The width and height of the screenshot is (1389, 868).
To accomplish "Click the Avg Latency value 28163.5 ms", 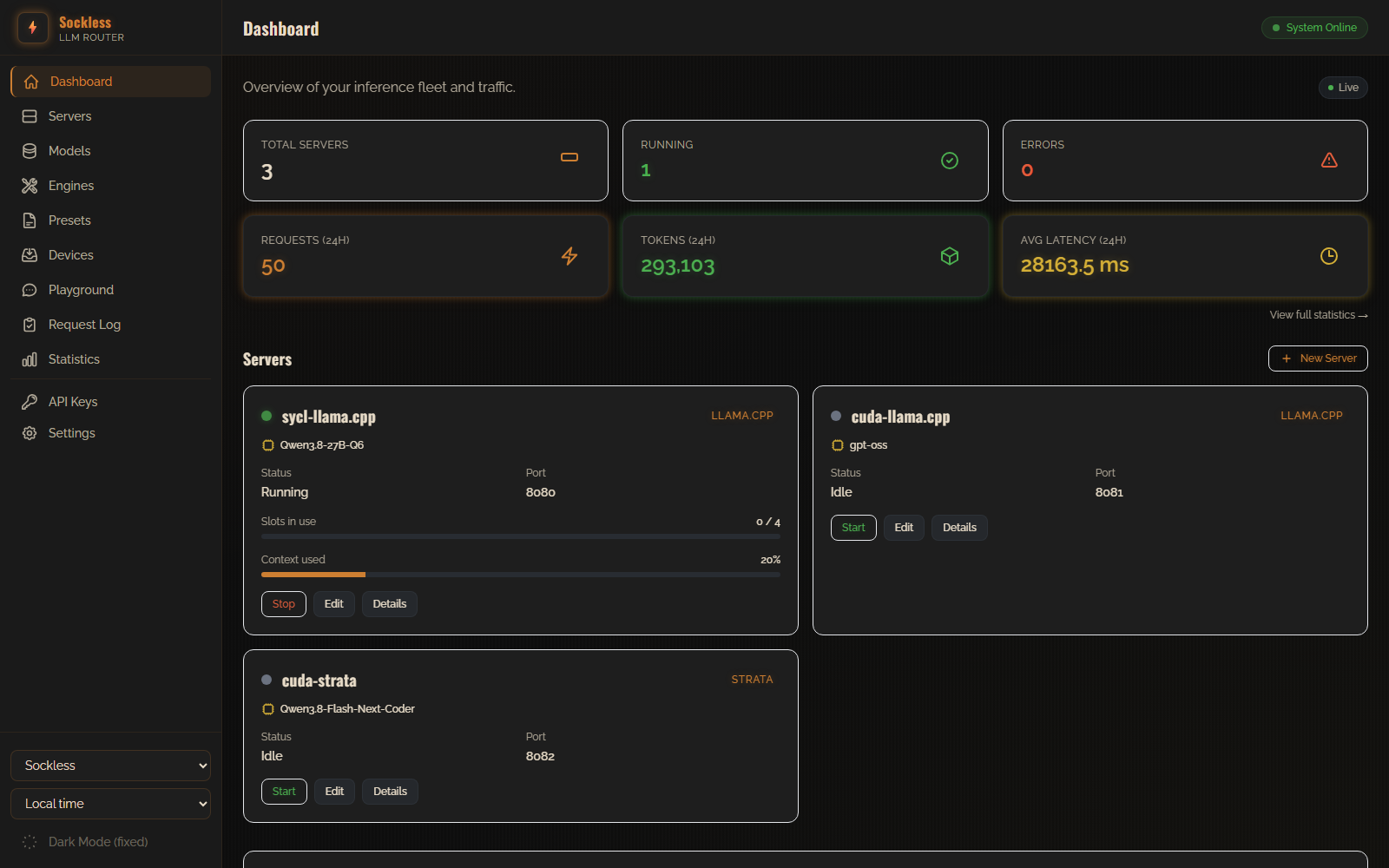I will coord(1075,265).
